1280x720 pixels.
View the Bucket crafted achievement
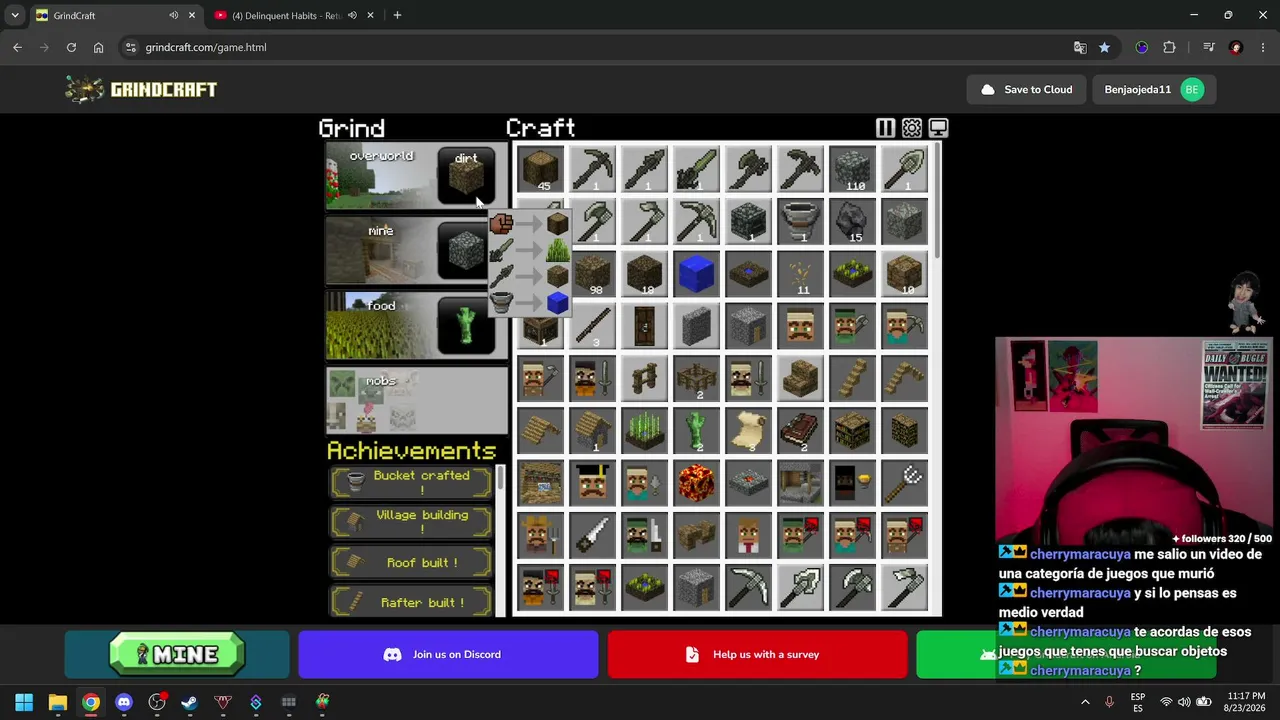pyautogui.click(x=411, y=482)
